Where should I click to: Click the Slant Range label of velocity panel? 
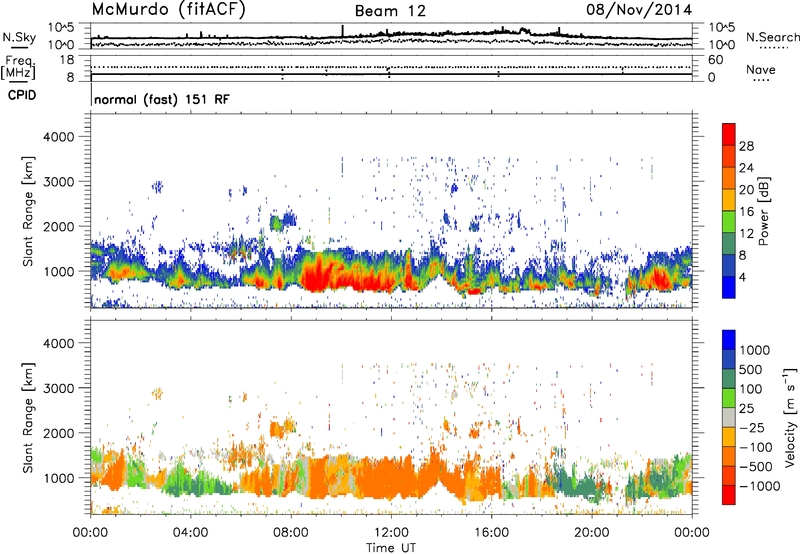[28, 418]
